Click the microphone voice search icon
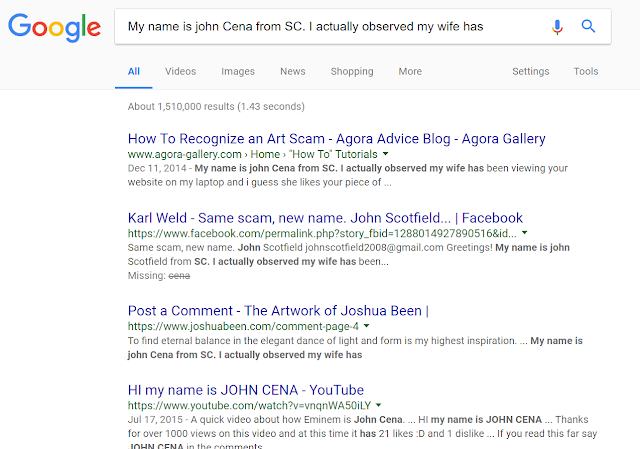 [x=557, y=27]
